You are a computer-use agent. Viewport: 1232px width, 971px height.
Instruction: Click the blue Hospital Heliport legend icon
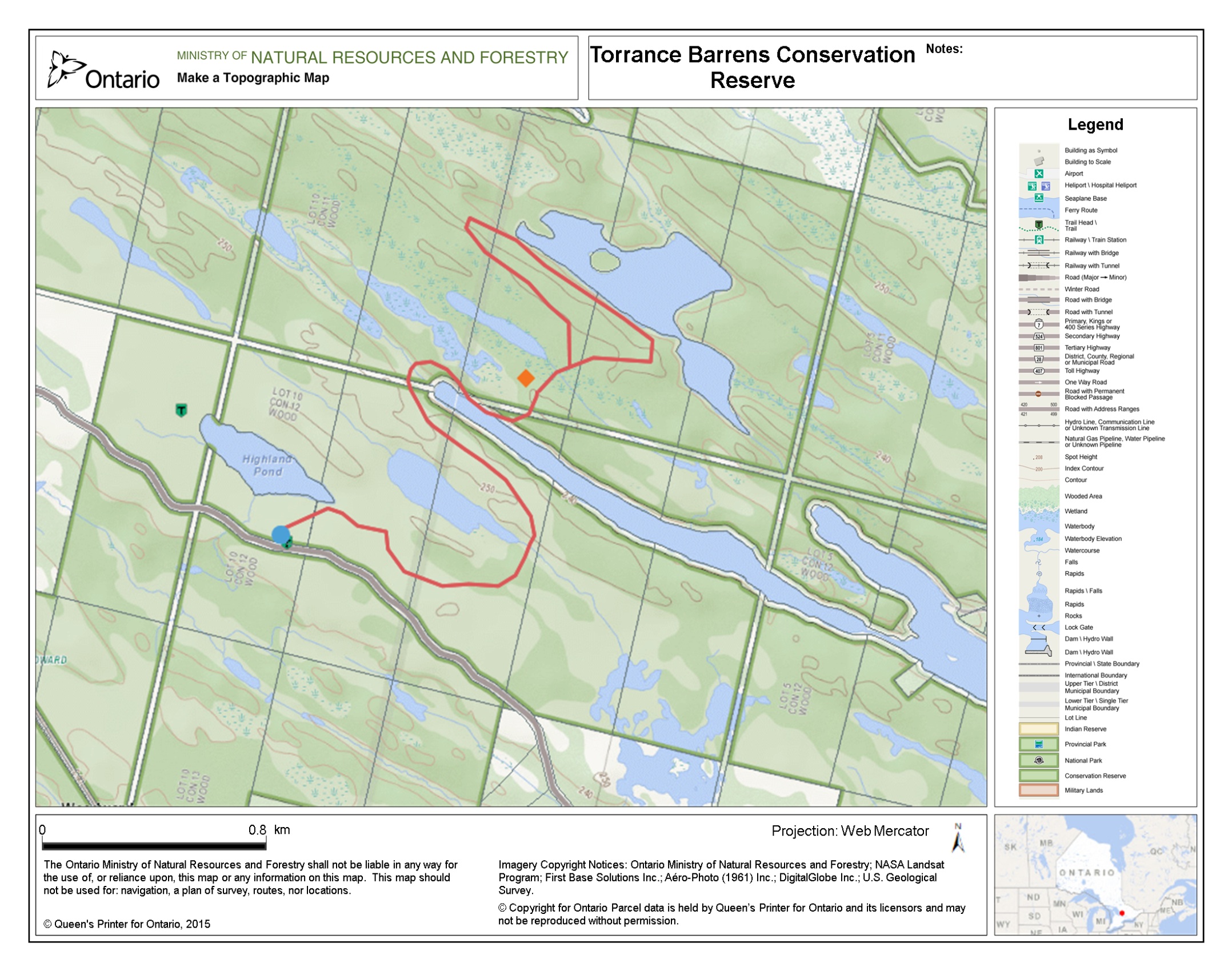[x=1046, y=186]
